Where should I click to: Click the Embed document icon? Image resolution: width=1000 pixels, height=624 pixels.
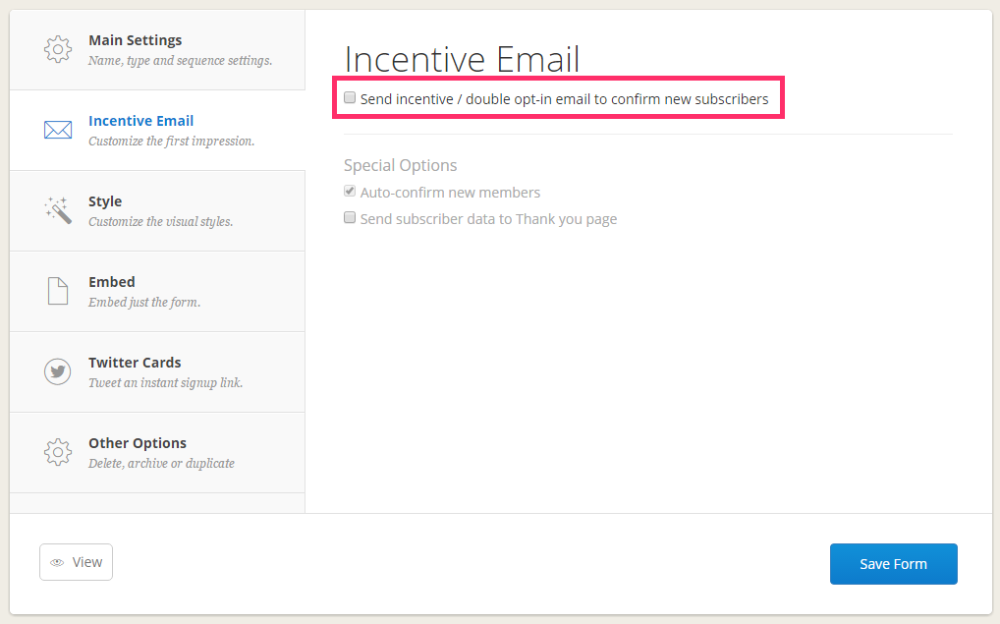coord(57,291)
